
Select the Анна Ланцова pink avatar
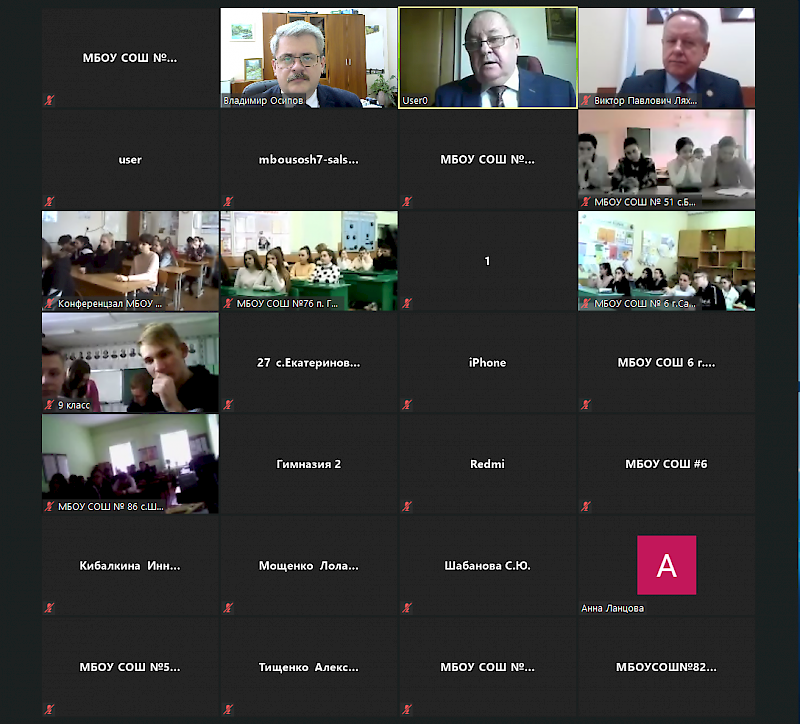(x=666, y=565)
